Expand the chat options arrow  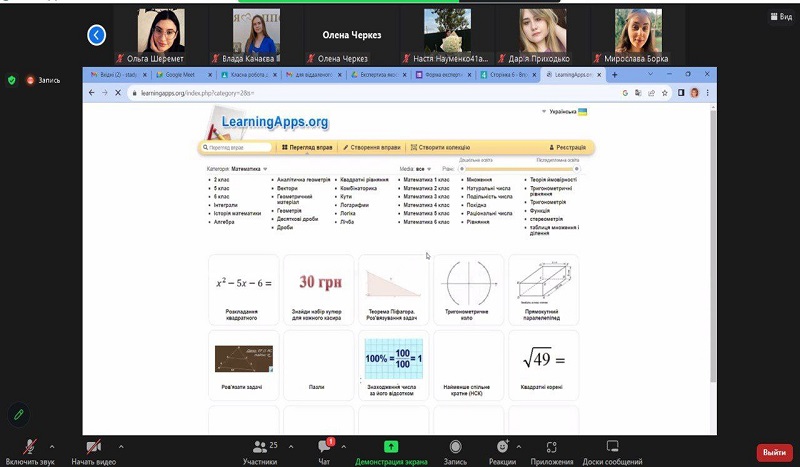click(x=343, y=447)
